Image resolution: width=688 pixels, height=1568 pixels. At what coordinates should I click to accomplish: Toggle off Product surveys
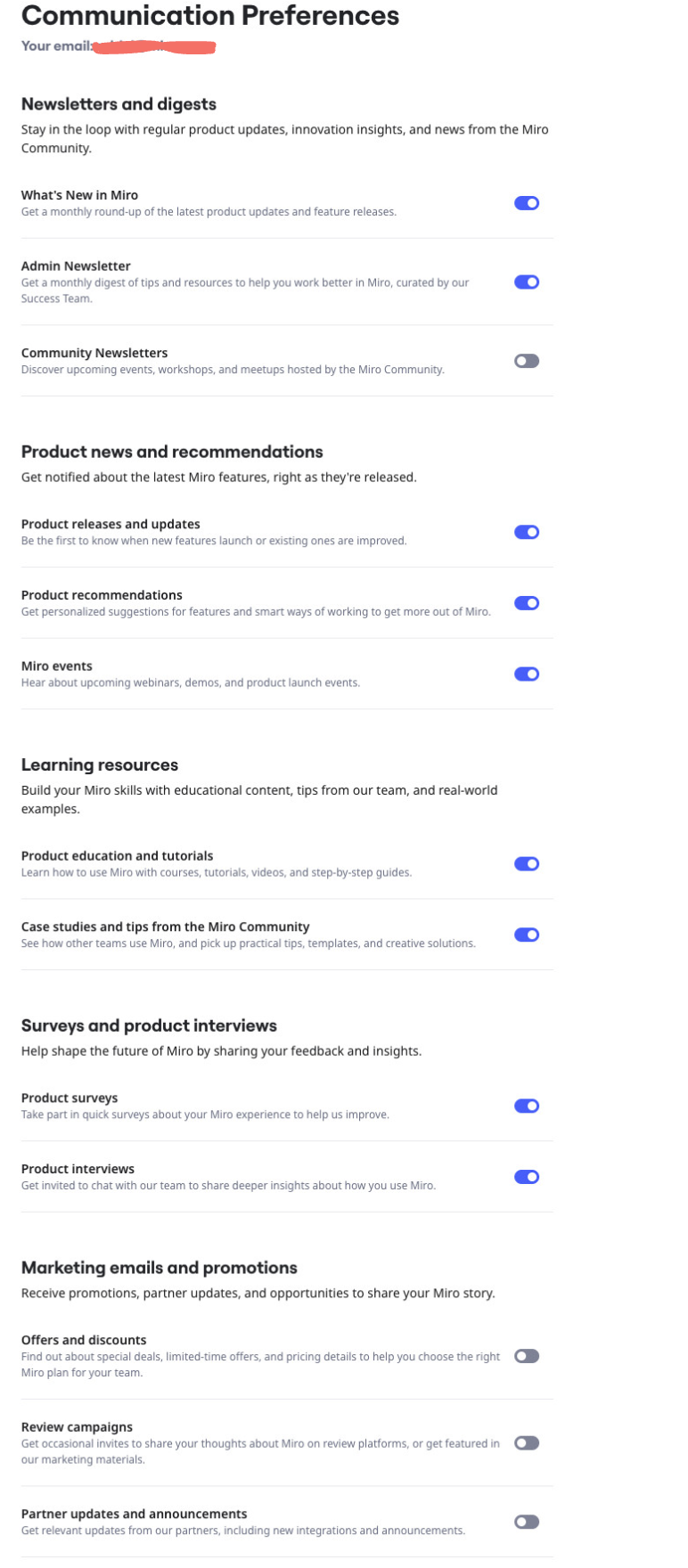tap(526, 1106)
